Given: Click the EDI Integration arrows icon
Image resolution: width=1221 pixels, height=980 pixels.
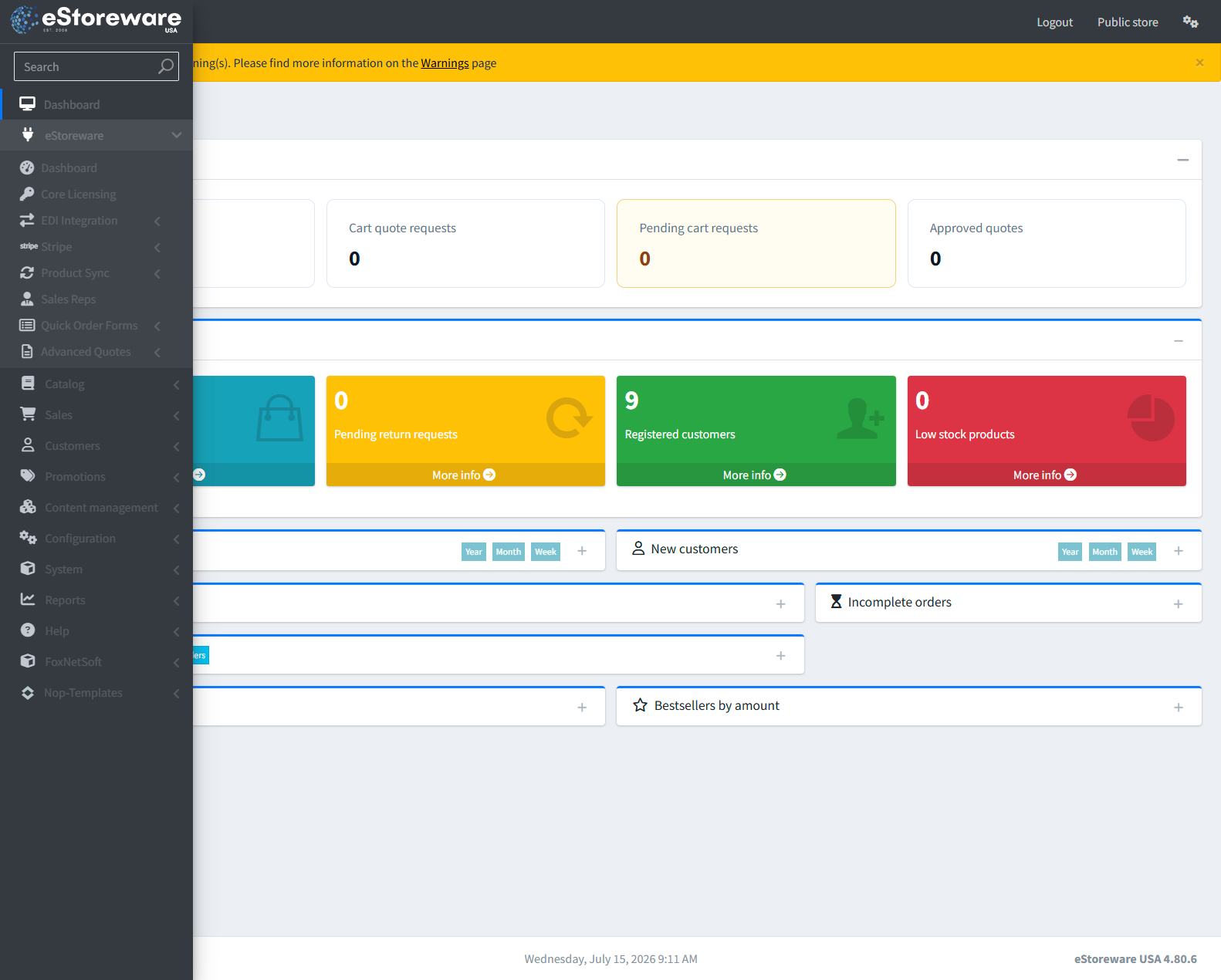Looking at the screenshot, I should 27,220.
